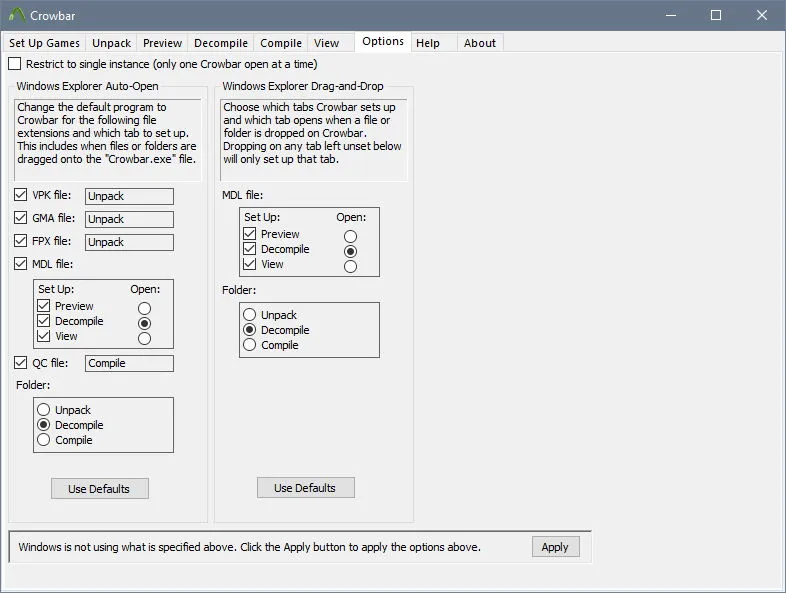Click Apply to save options
The image size is (786, 593).
[x=555, y=547]
